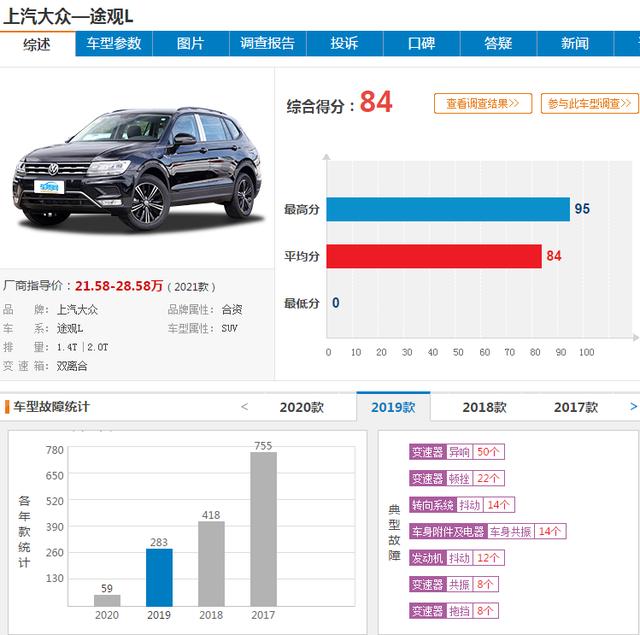The height and width of the screenshot is (635, 640).
Task: Click the series value 途观L
Action: (70, 329)
